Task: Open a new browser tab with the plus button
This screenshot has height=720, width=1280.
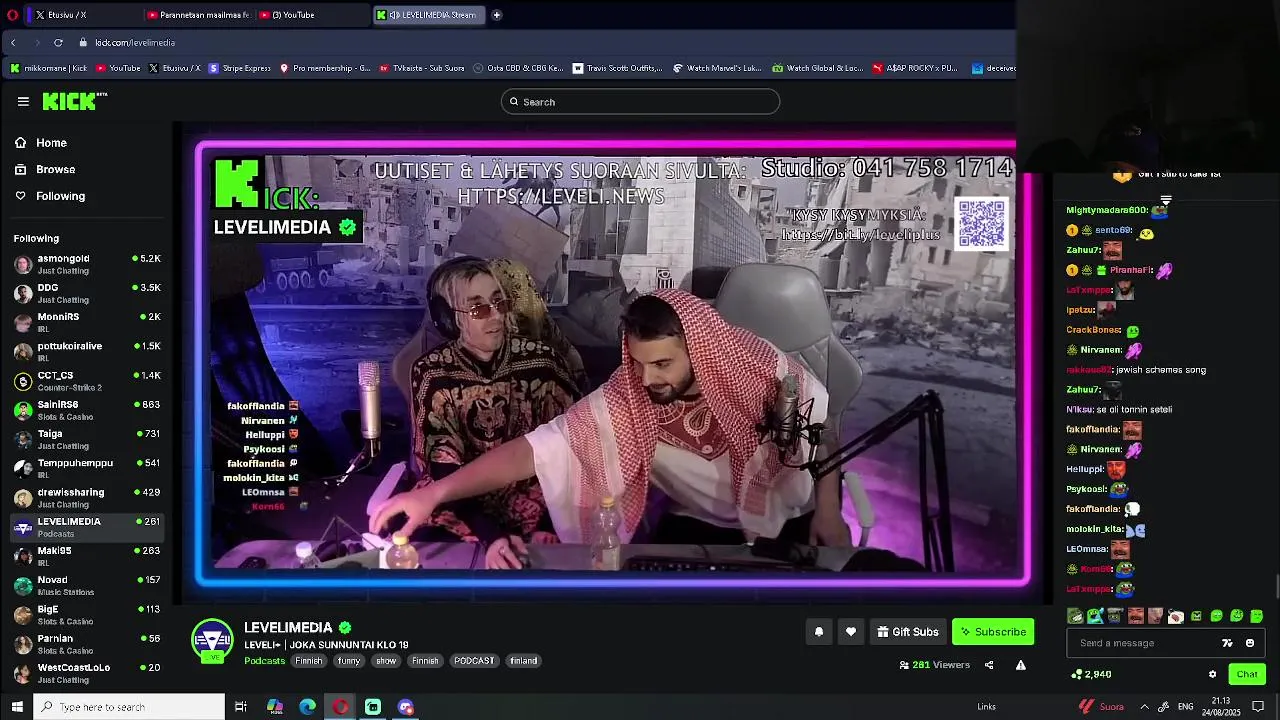Action: click(x=497, y=15)
